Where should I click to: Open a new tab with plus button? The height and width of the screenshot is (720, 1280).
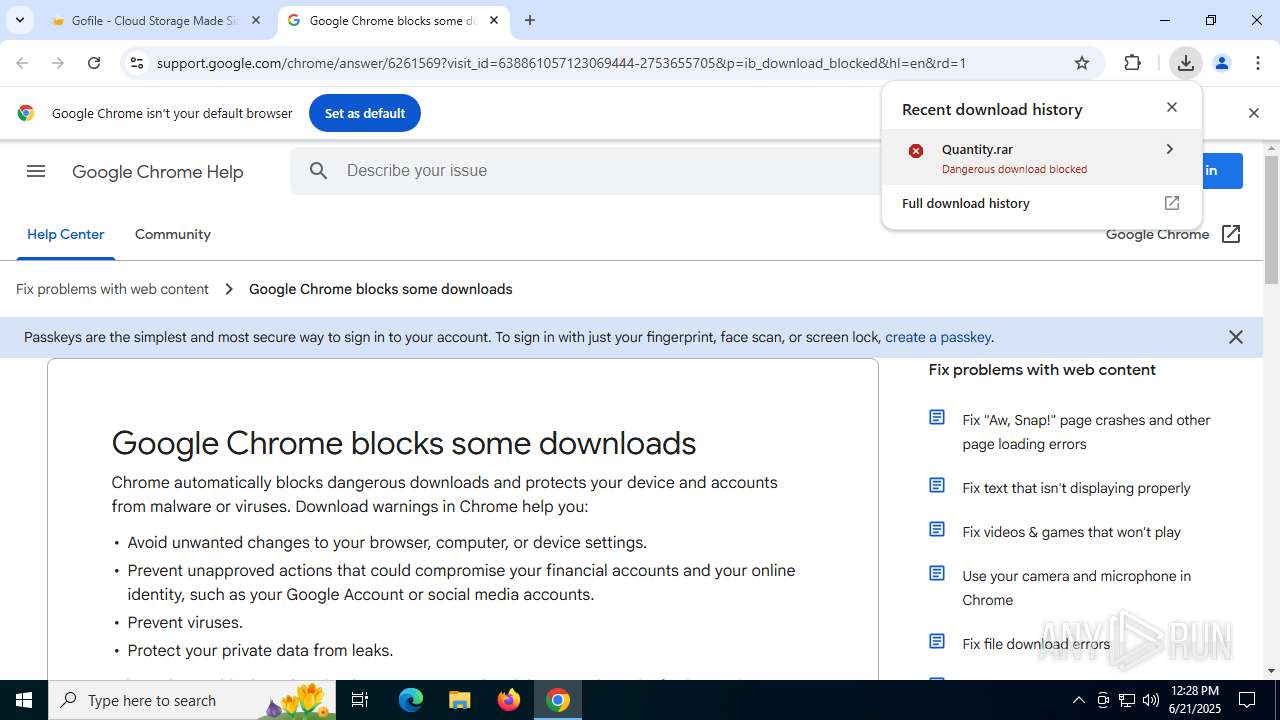point(530,20)
